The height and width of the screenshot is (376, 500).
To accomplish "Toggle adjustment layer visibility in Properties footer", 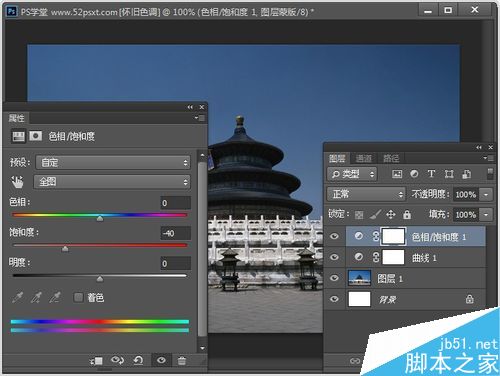I will click(161, 360).
